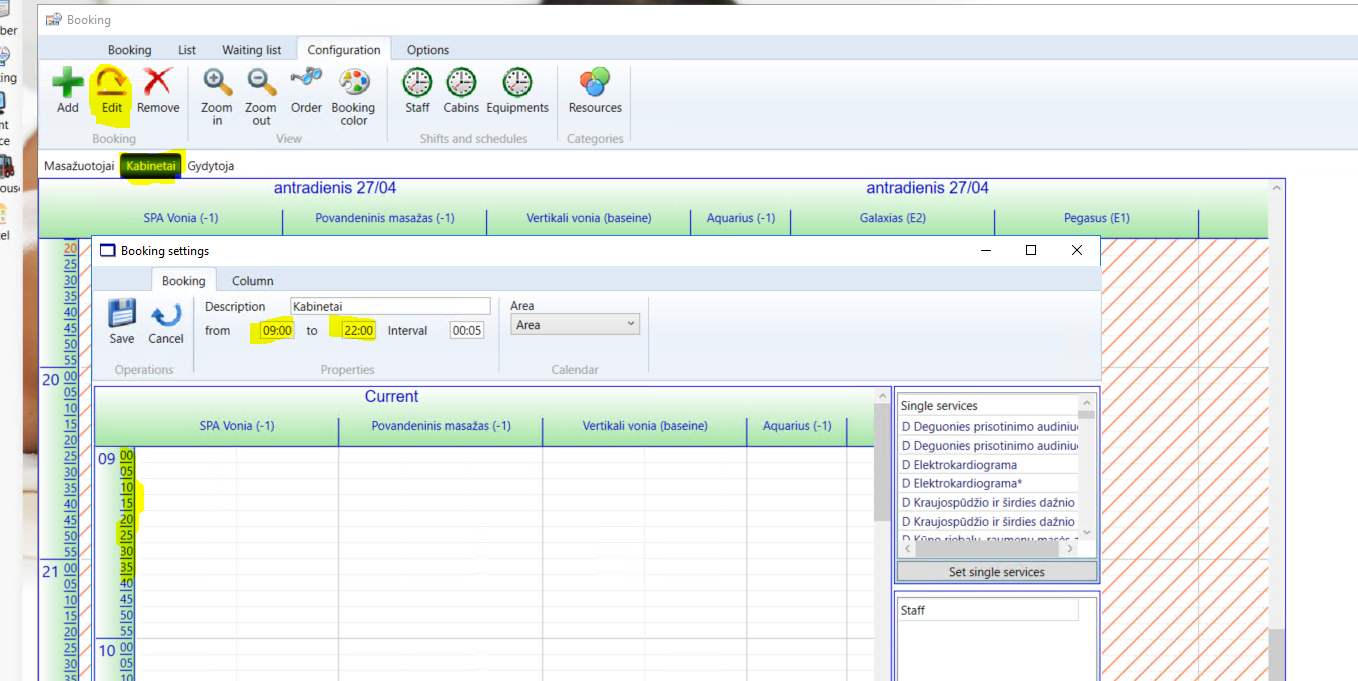Click Vertikali vonia (baseine) header in main Booking window
This screenshot has height=681, width=1358.
click(589, 218)
